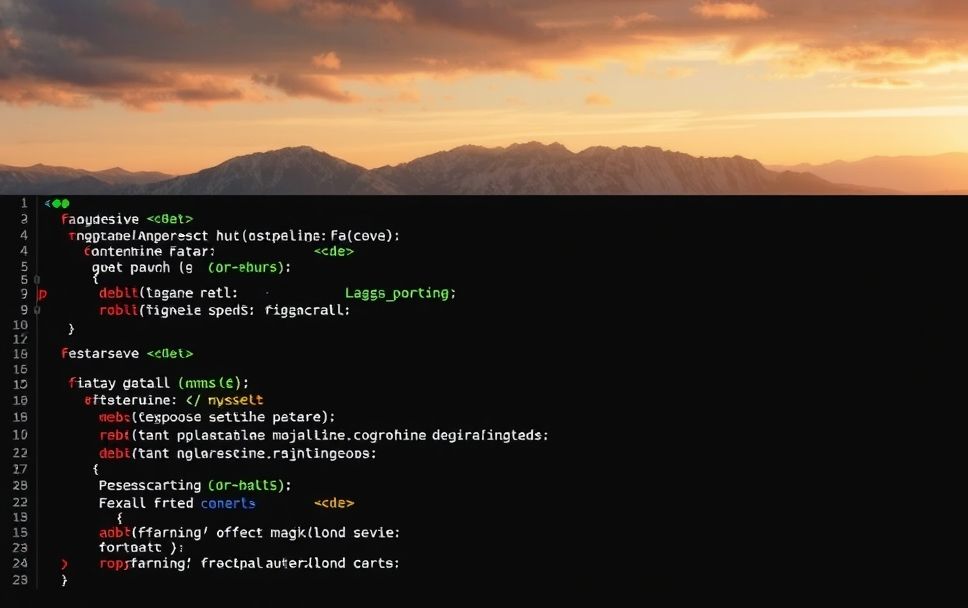Open the blue 'conerts' link
The image size is (968, 608).
pos(228,503)
